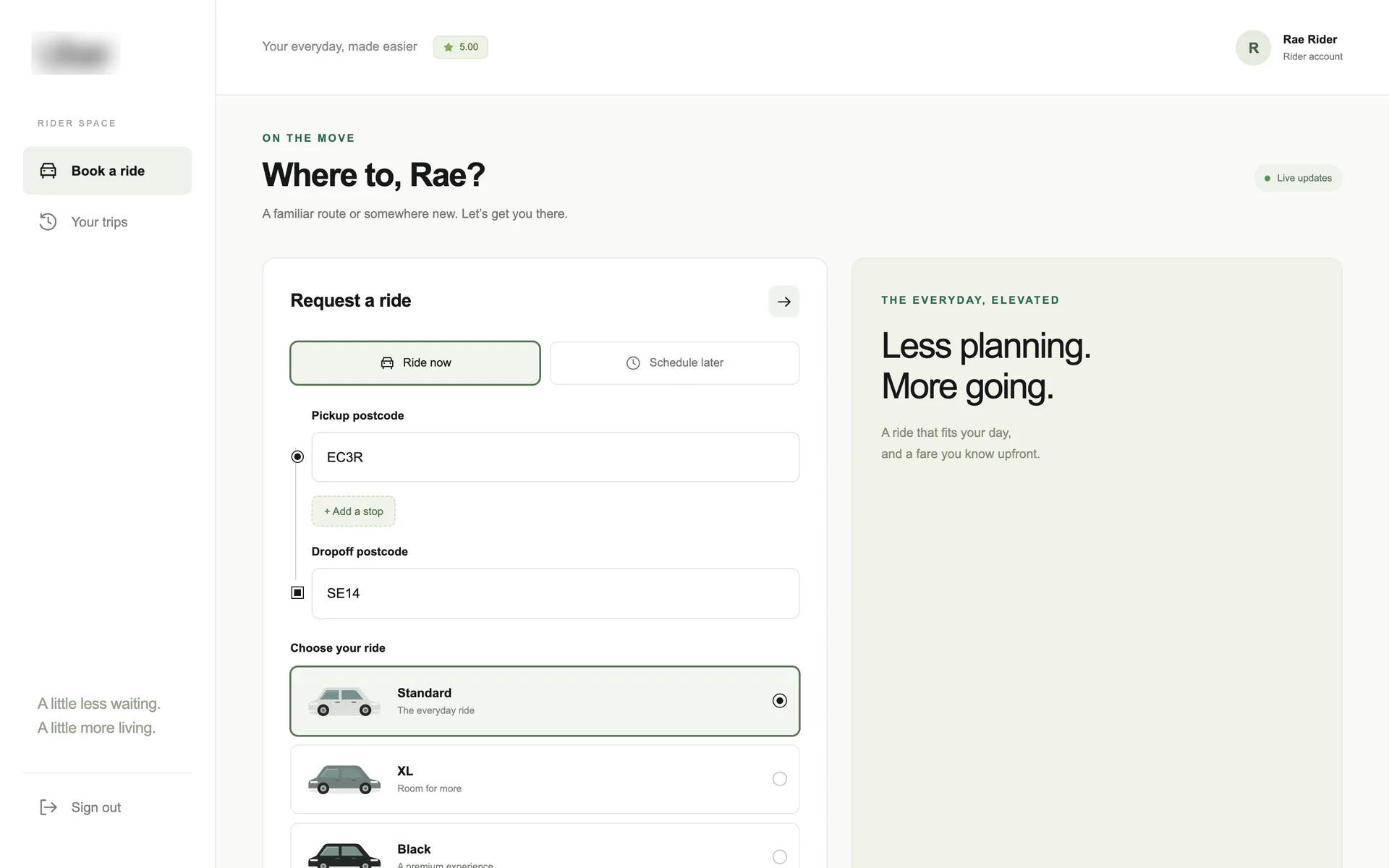Click 'Room for more' XL description
Viewport: 1389px width, 868px height.
(x=429, y=788)
